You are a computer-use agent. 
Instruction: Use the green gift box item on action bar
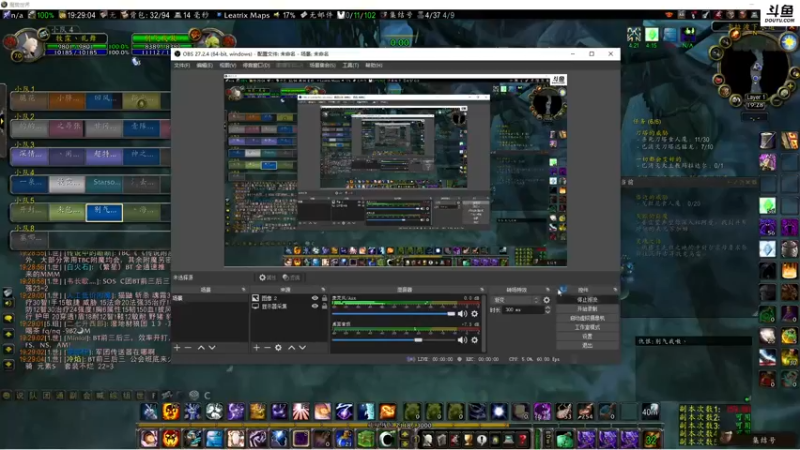click(365, 439)
